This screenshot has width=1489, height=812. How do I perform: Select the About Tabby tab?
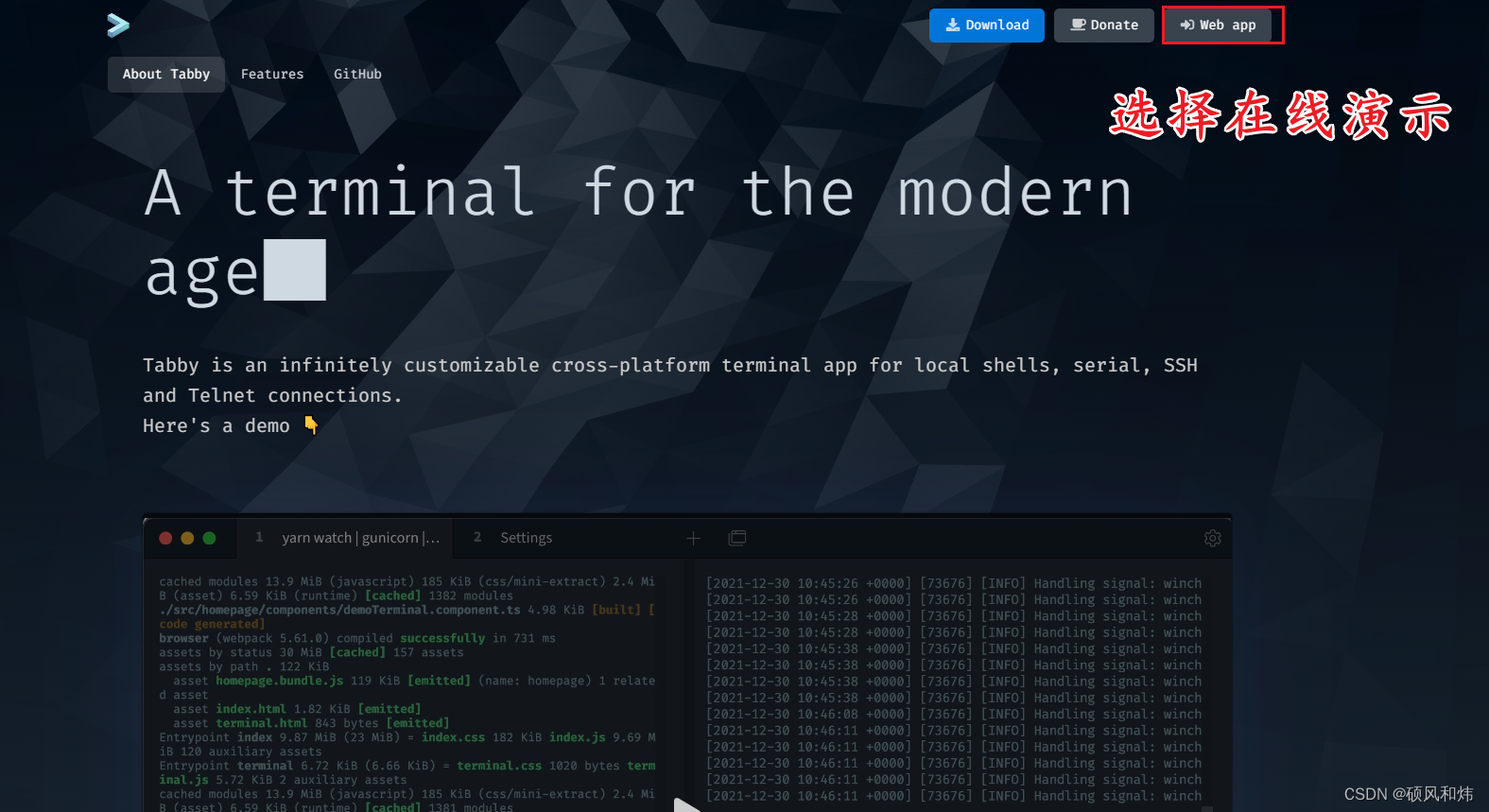pyautogui.click(x=166, y=74)
